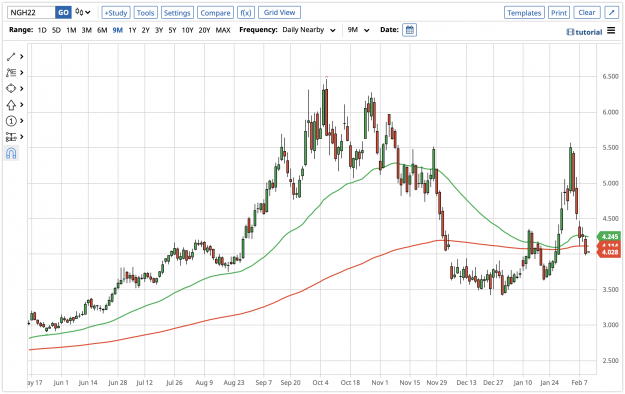Click the 6.500 price axis label

point(610,77)
